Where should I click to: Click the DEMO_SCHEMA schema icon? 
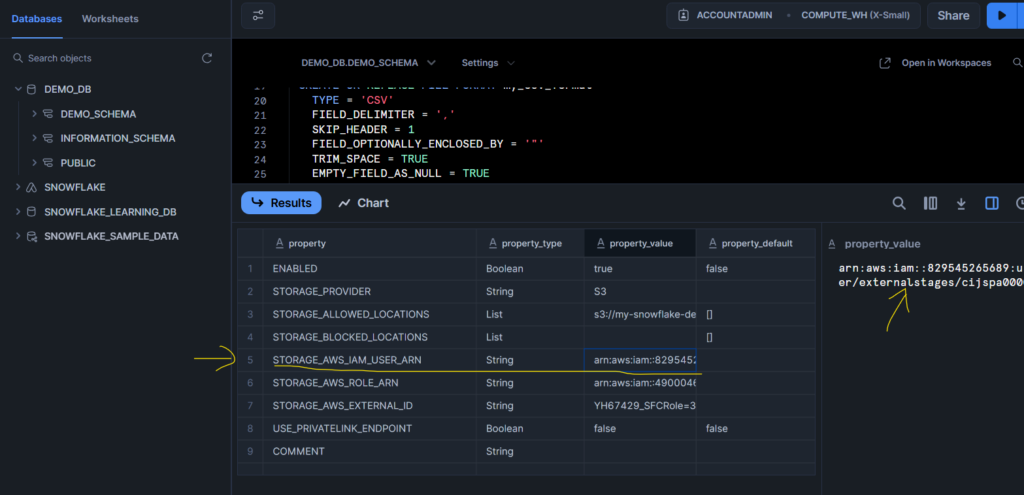47,114
